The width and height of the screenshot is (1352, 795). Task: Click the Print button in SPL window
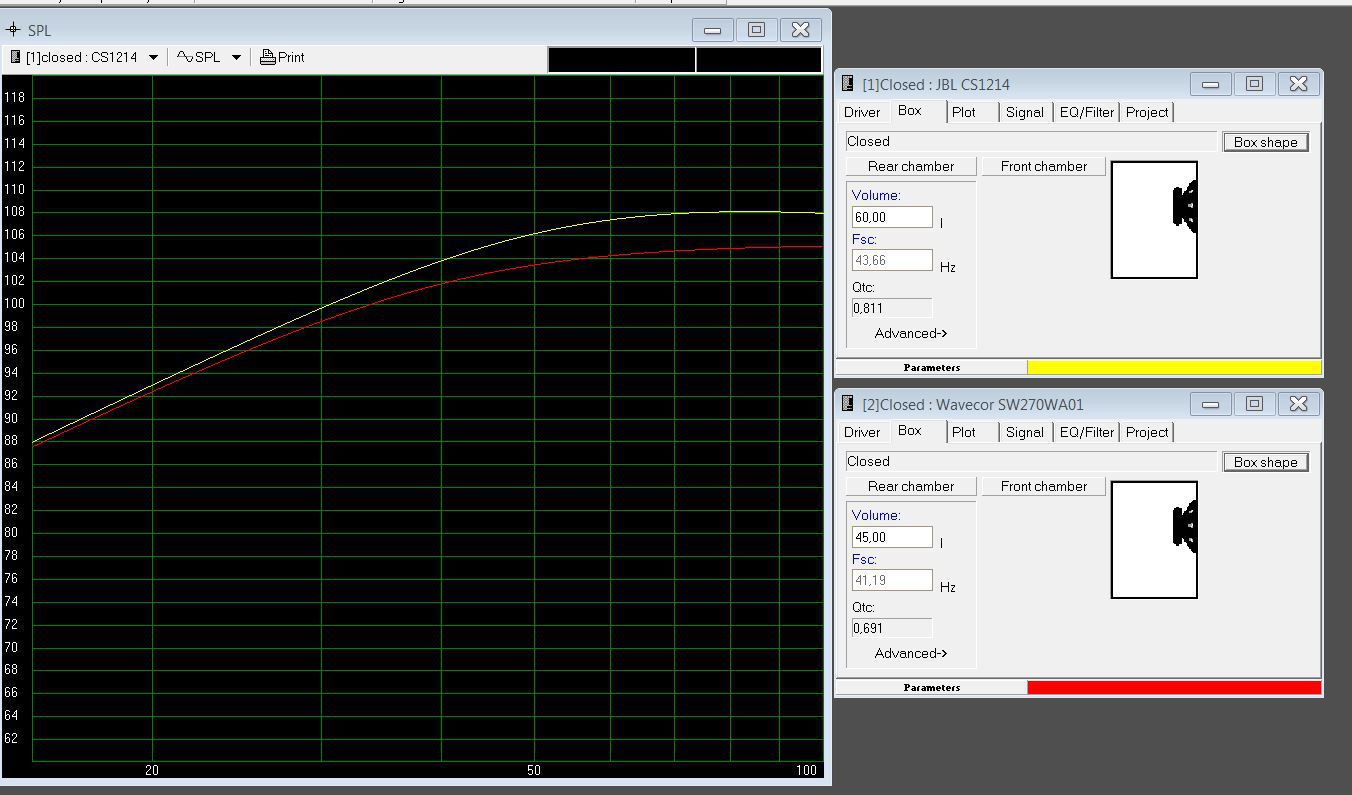click(282, 58)
